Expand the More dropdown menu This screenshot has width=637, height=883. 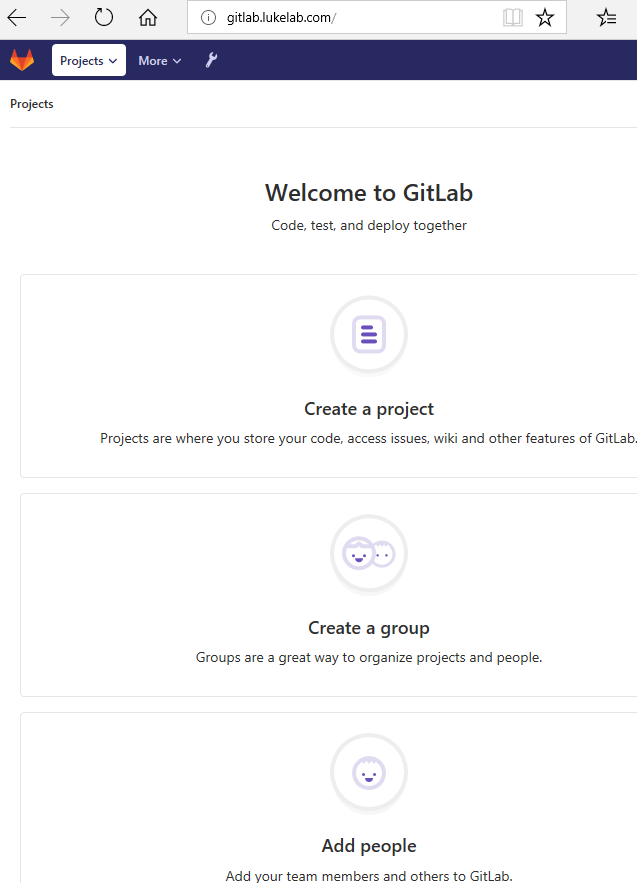[x=159, y=60]
